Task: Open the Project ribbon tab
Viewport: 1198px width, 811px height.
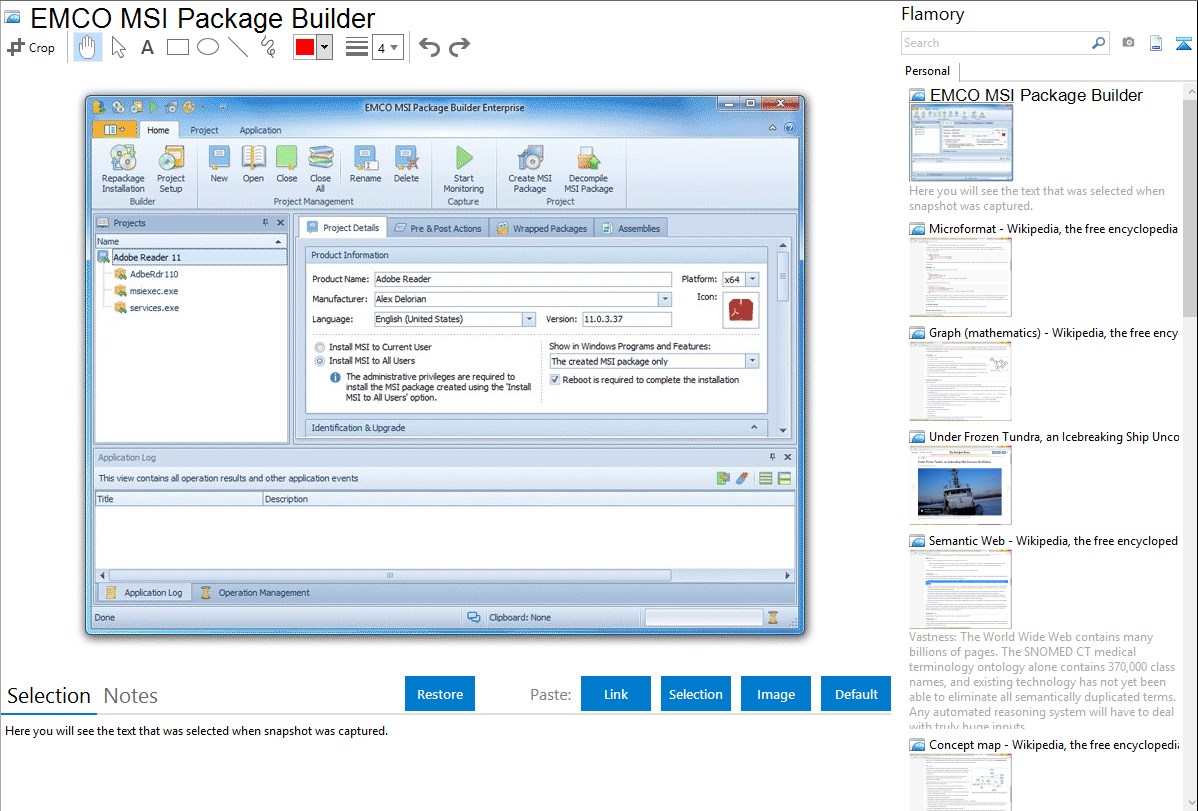Action: pyautogui.click(x=204, y=130)
